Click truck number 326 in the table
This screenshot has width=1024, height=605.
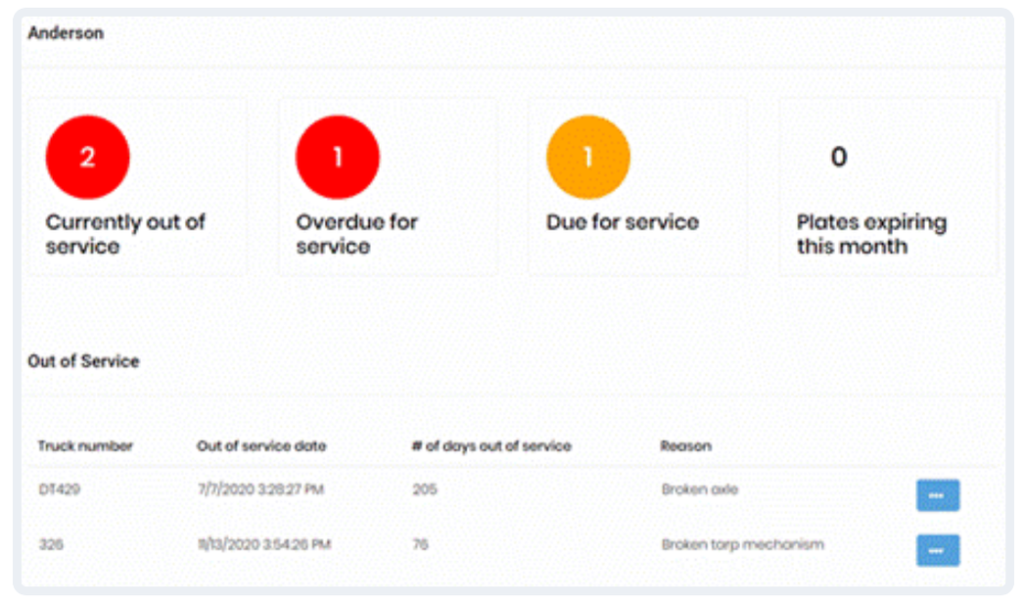50,545
